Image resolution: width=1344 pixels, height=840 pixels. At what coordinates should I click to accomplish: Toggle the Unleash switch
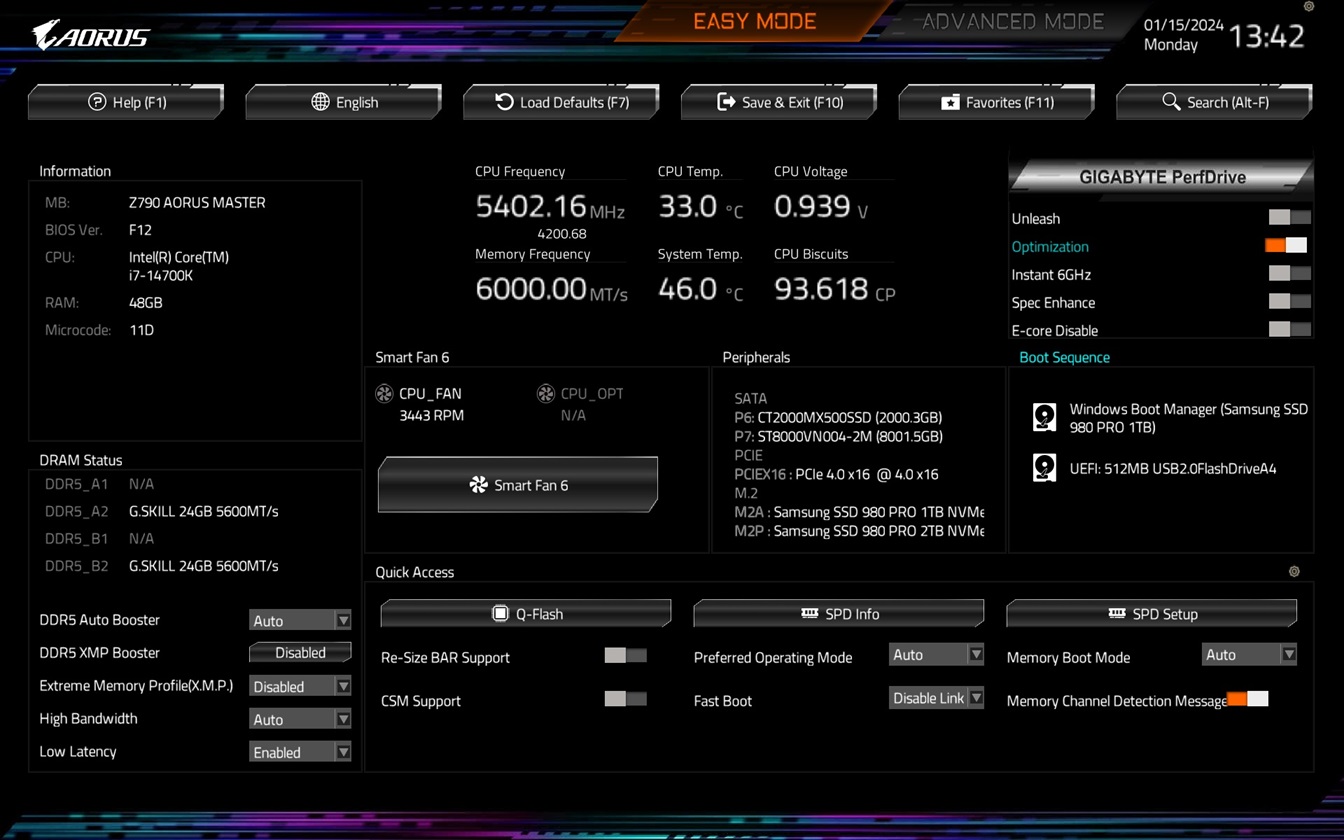1289,217
